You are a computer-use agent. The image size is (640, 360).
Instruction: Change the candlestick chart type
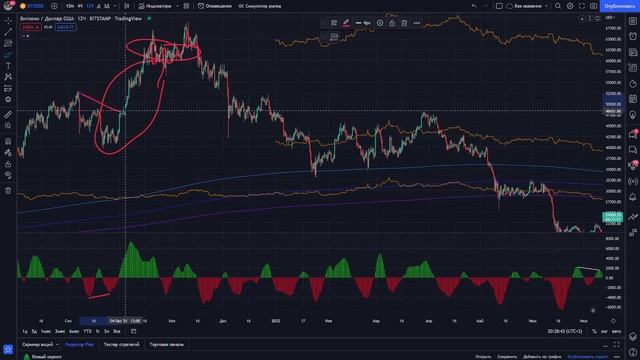[x=127, y=6]
